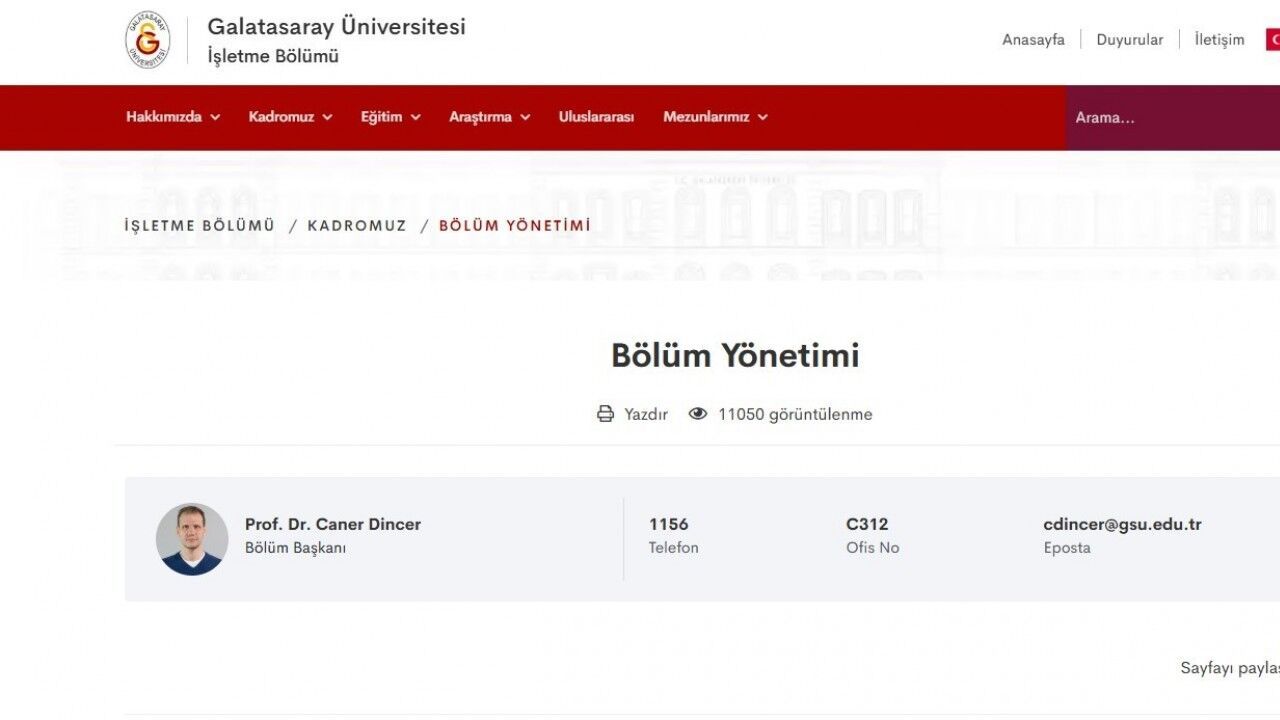Open the Duyurular link
Image resolution: width=1280 pixels, height=720 pixels.
(x=1129, y=40)
